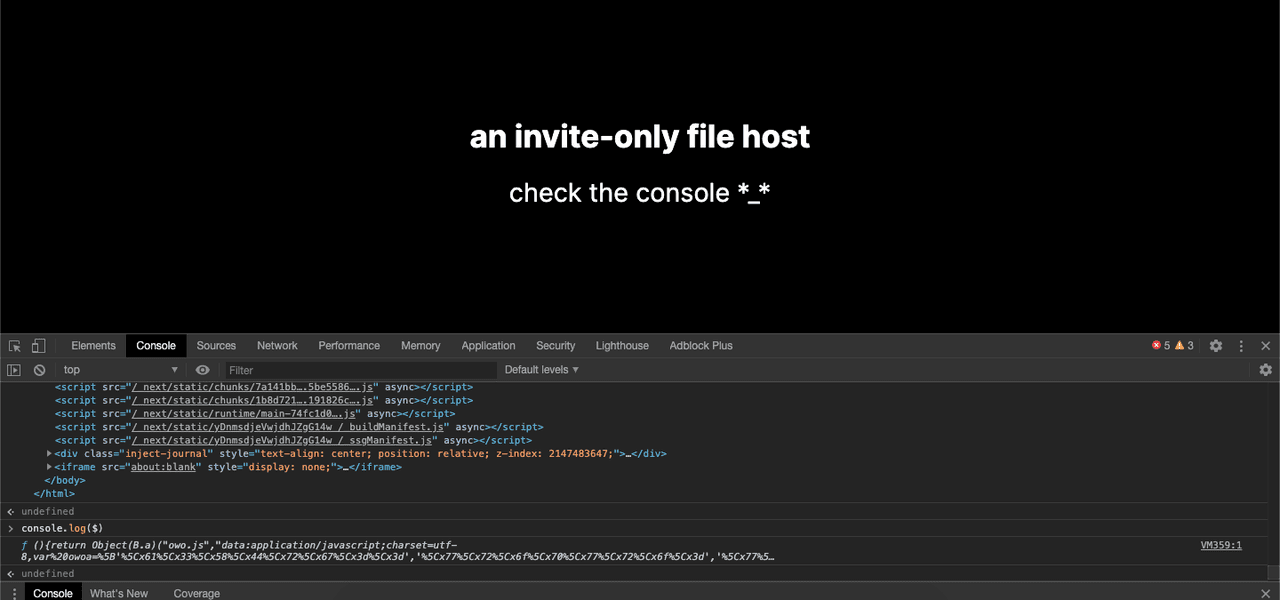Create a live expression with eye icon
The width and height of the screenshot is (1280, 600).
[x=203, y=370]
